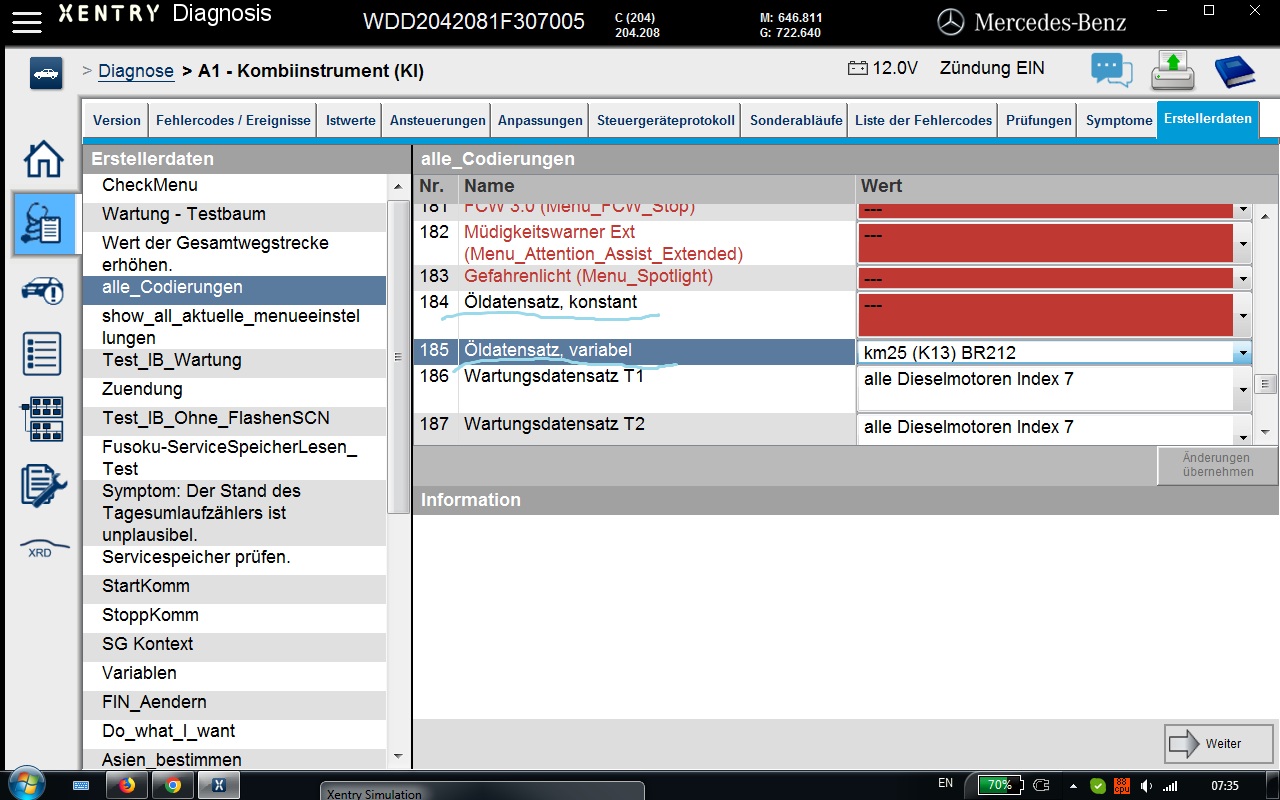1280x800 pixels.
Task: Select Wartung - Testbaum in Erstellerdaten list
Action: pyautogui.click(x=234, y=214)
